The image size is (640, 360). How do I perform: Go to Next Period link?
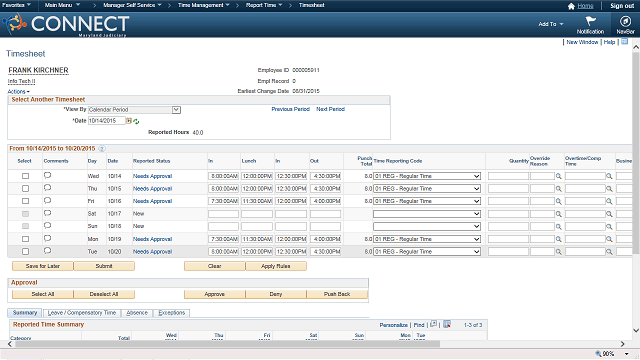[330, 109]
